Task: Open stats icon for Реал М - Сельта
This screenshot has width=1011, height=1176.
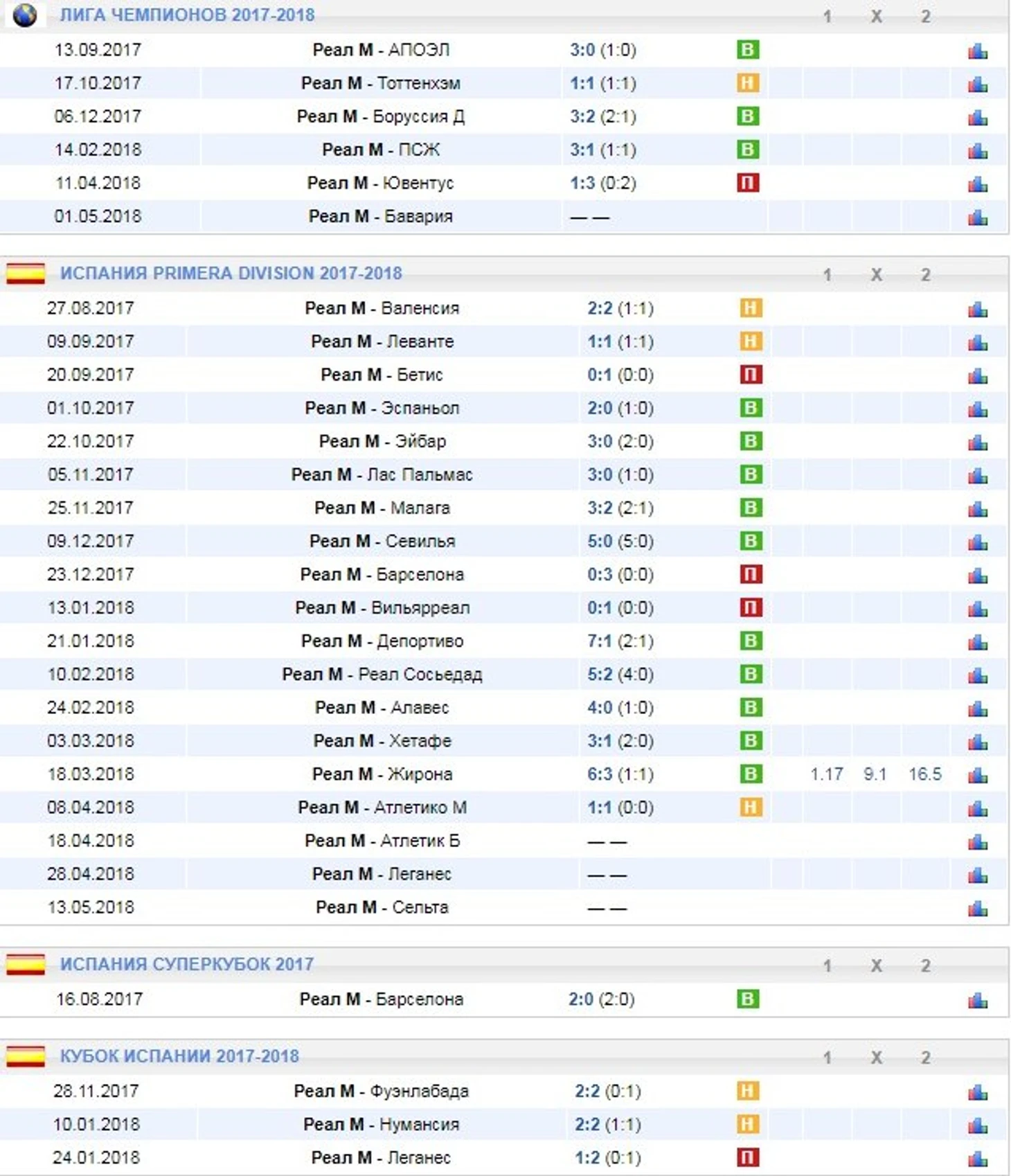Action: [x=978, y=907]
